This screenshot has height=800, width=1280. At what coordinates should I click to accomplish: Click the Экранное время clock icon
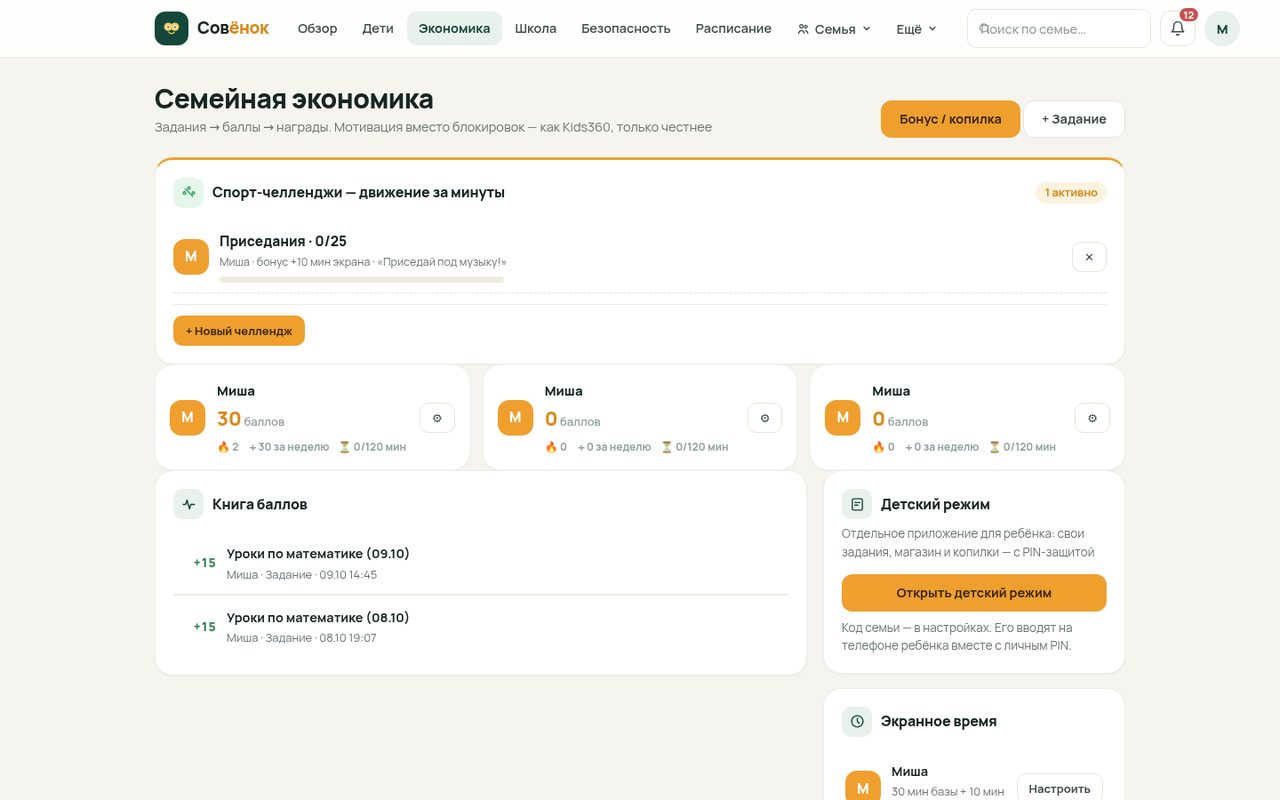[857, 721]
